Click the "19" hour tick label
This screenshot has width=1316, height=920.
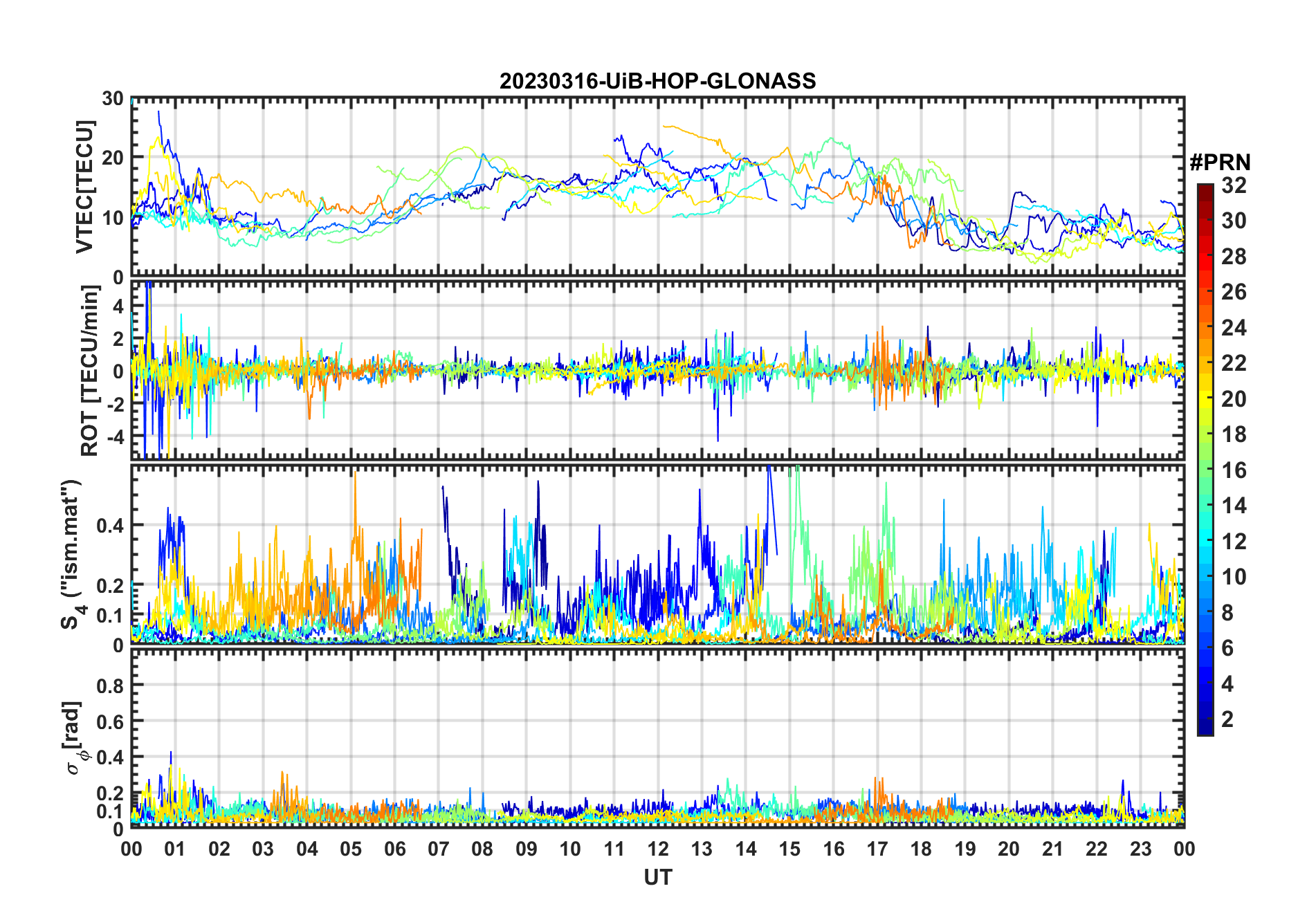(965, 849)
